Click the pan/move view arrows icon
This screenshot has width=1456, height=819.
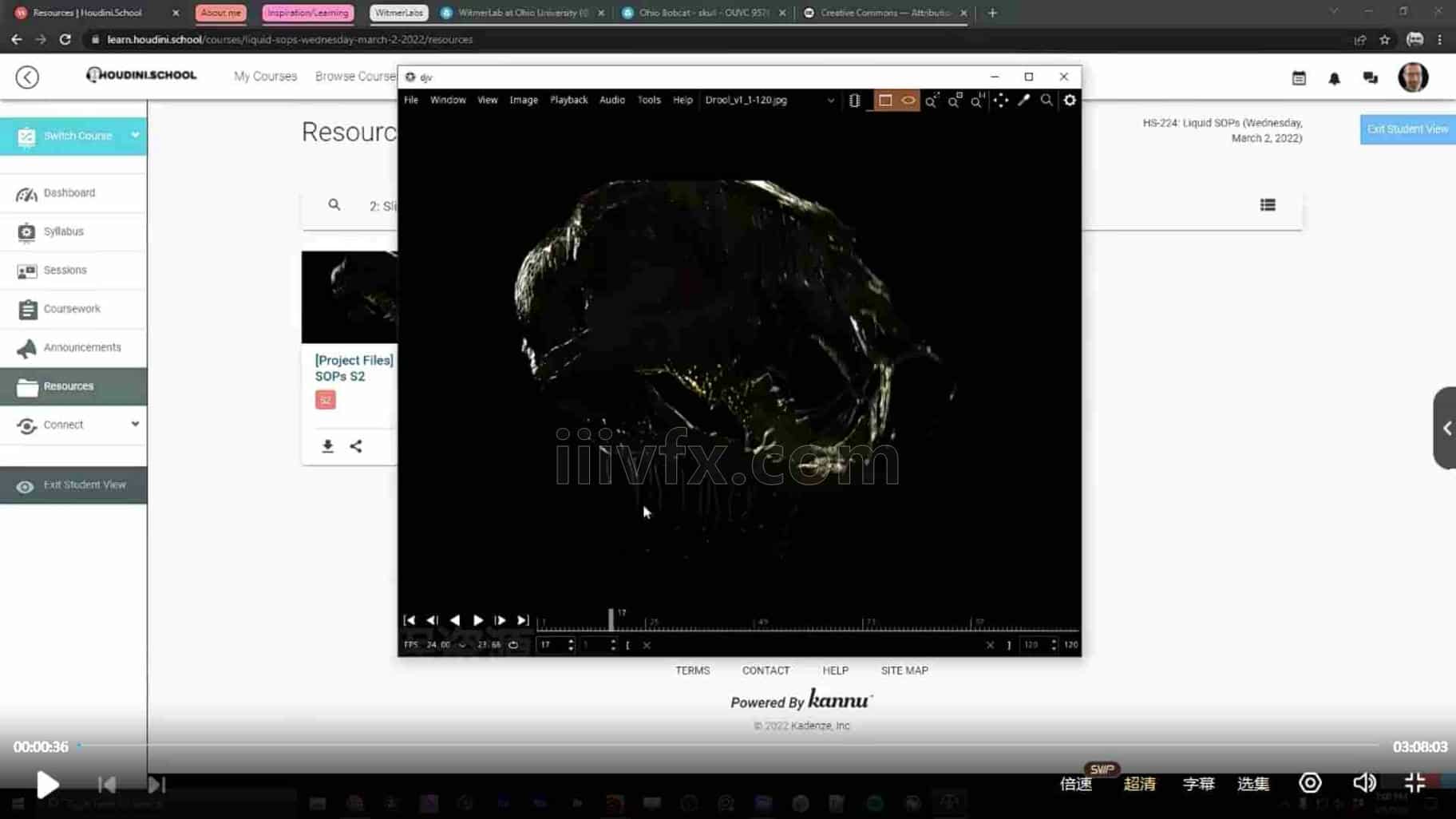[x=1000, y=101]
